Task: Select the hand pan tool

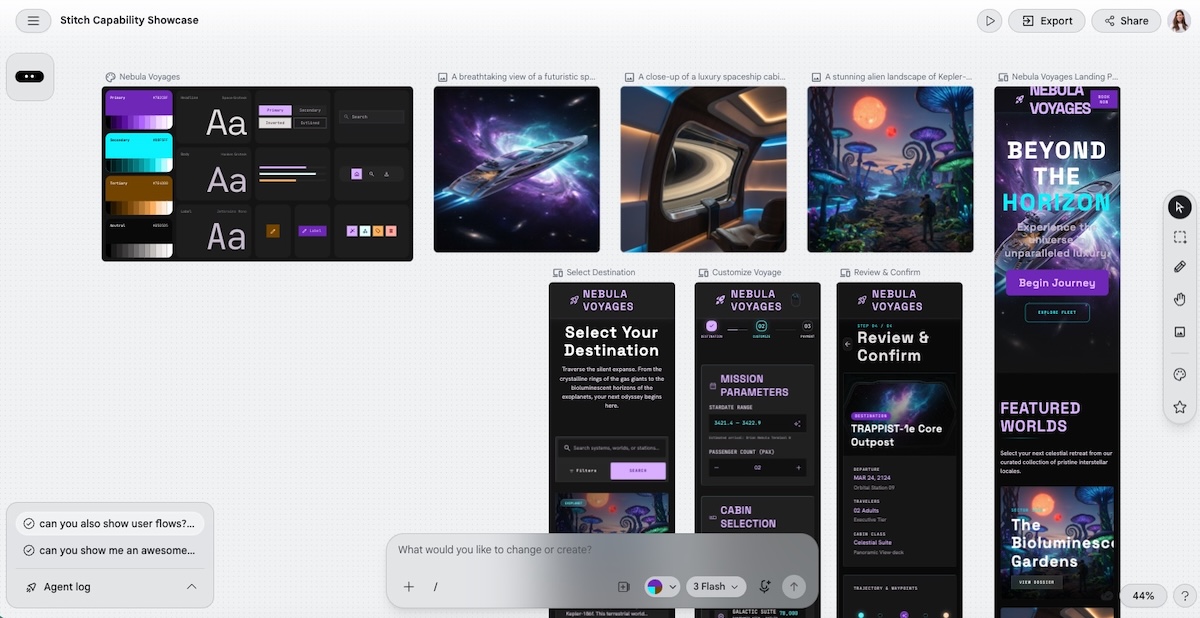Action: [1180, 299]
